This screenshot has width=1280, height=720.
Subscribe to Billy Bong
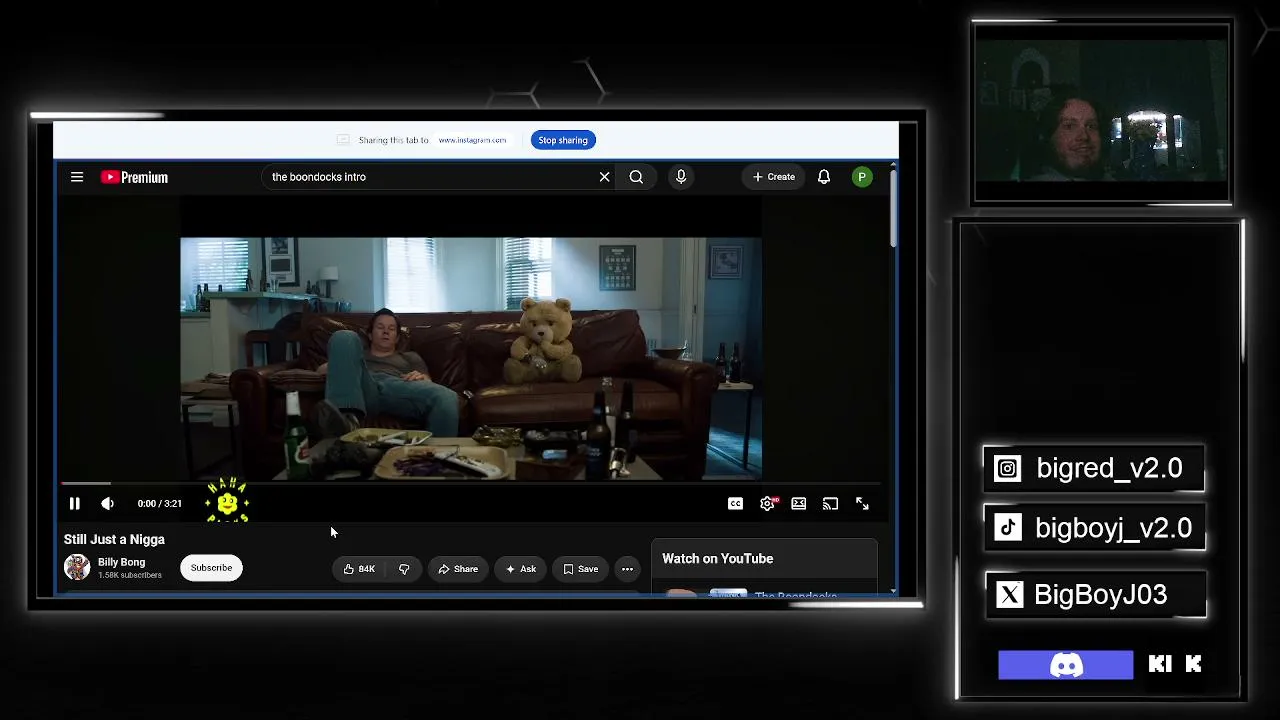[211, 568]
